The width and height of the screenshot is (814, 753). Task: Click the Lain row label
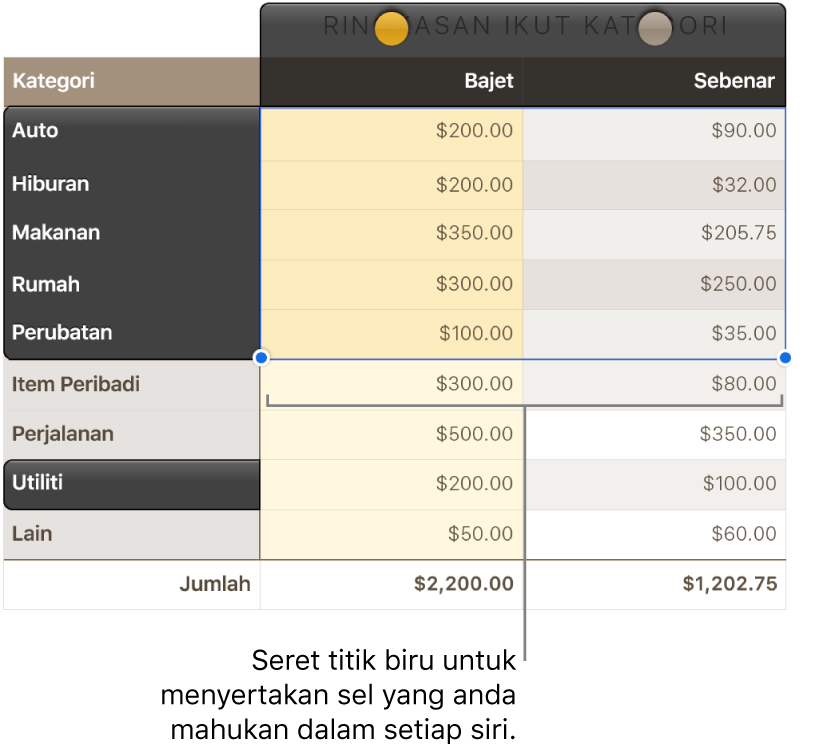pyautogui.click(x=131, y=534)
